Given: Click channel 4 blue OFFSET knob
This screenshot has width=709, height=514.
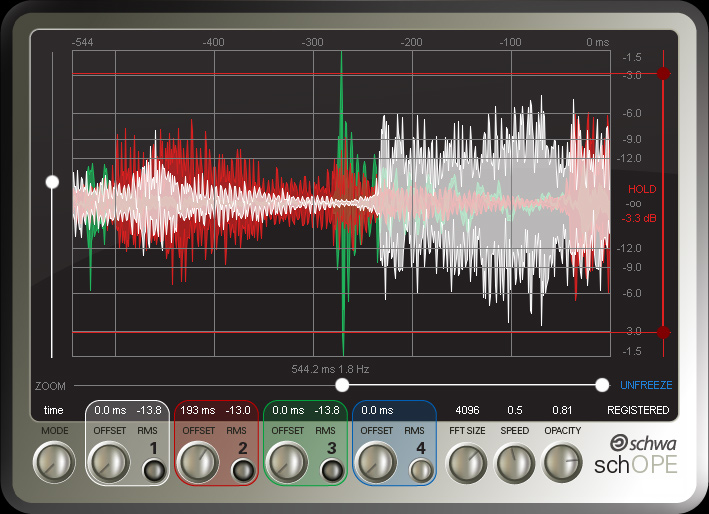Looking at the screenshot, I should point(375,463).
